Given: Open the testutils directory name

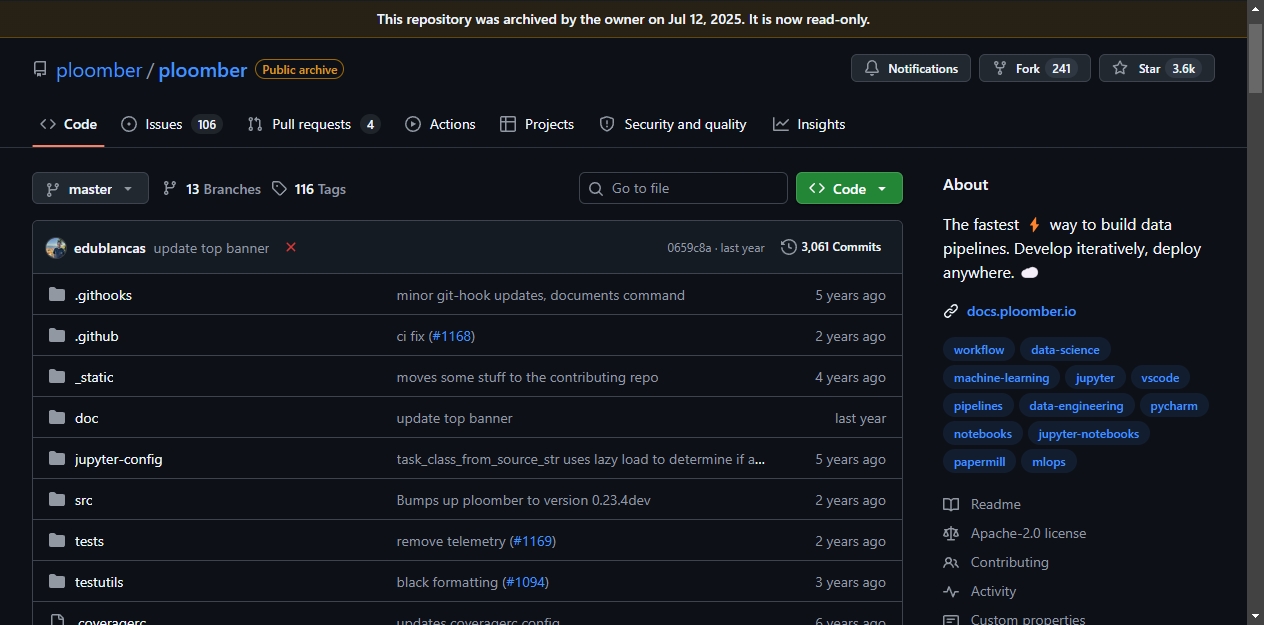Looking at the screenshot, I should [x=99, y=582].
